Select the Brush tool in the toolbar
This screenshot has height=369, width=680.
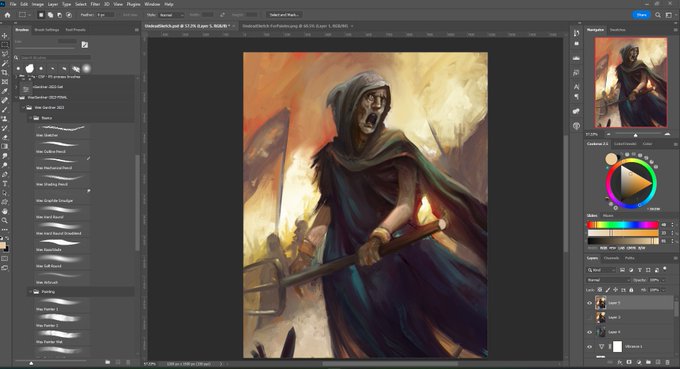[5, 109]
